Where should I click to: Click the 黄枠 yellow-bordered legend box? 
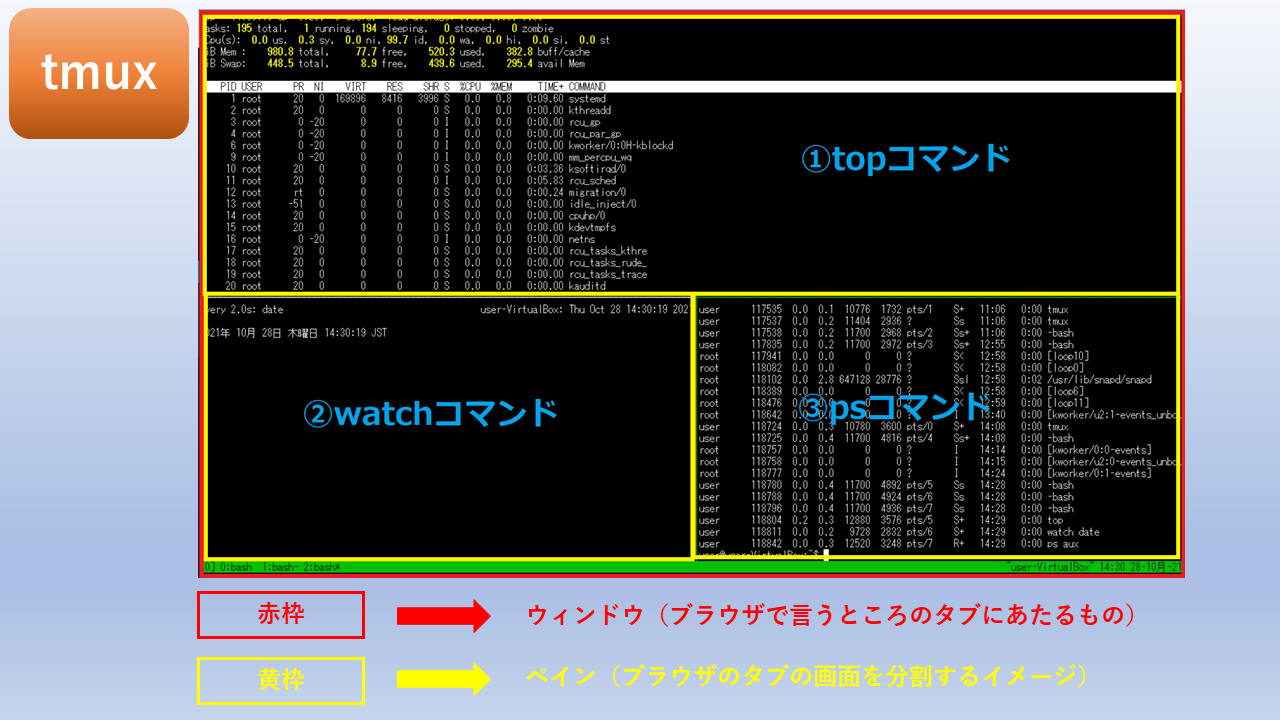[x=281, y=679]
